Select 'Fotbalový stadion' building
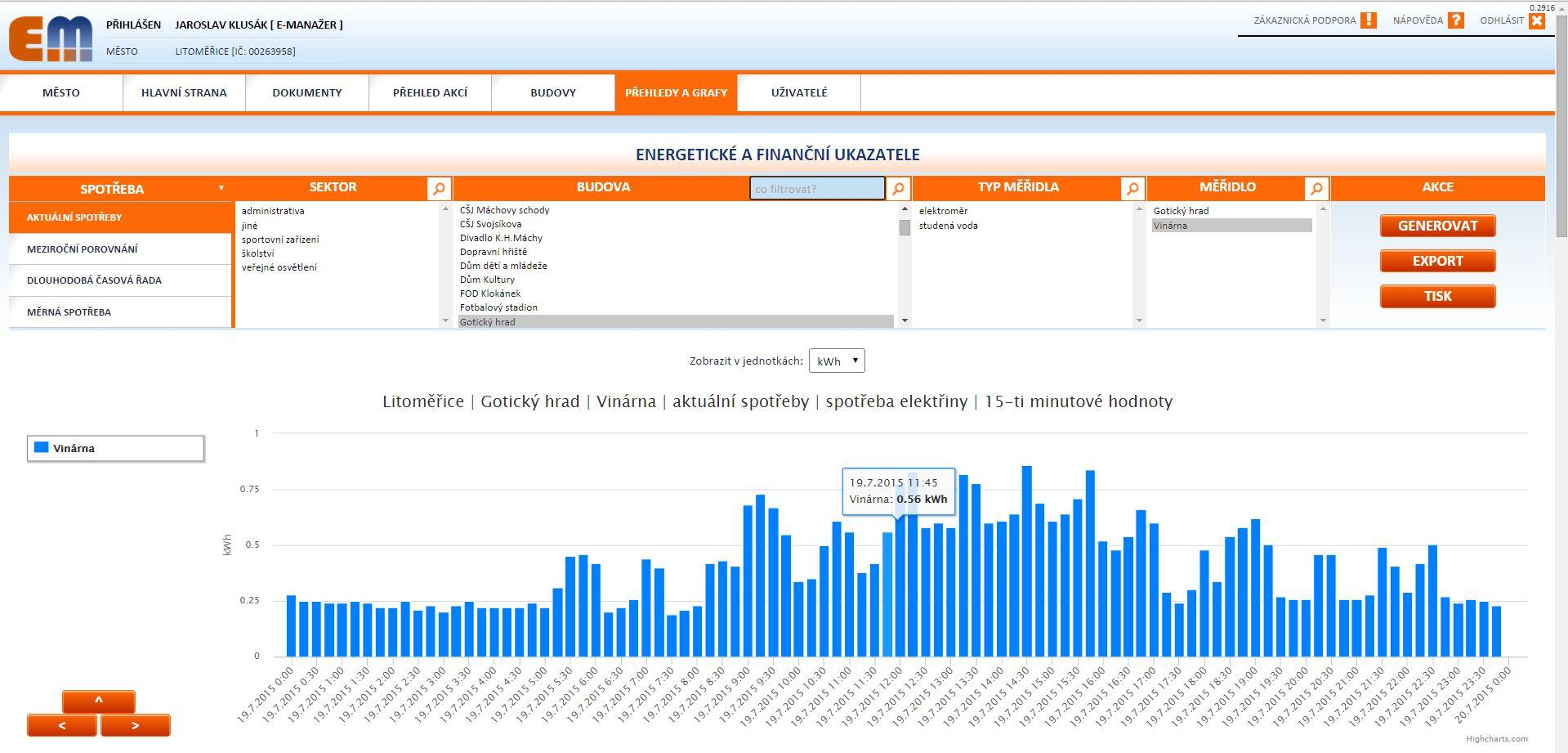Viewport: 1568px width, 753px height. coord(498,307)
